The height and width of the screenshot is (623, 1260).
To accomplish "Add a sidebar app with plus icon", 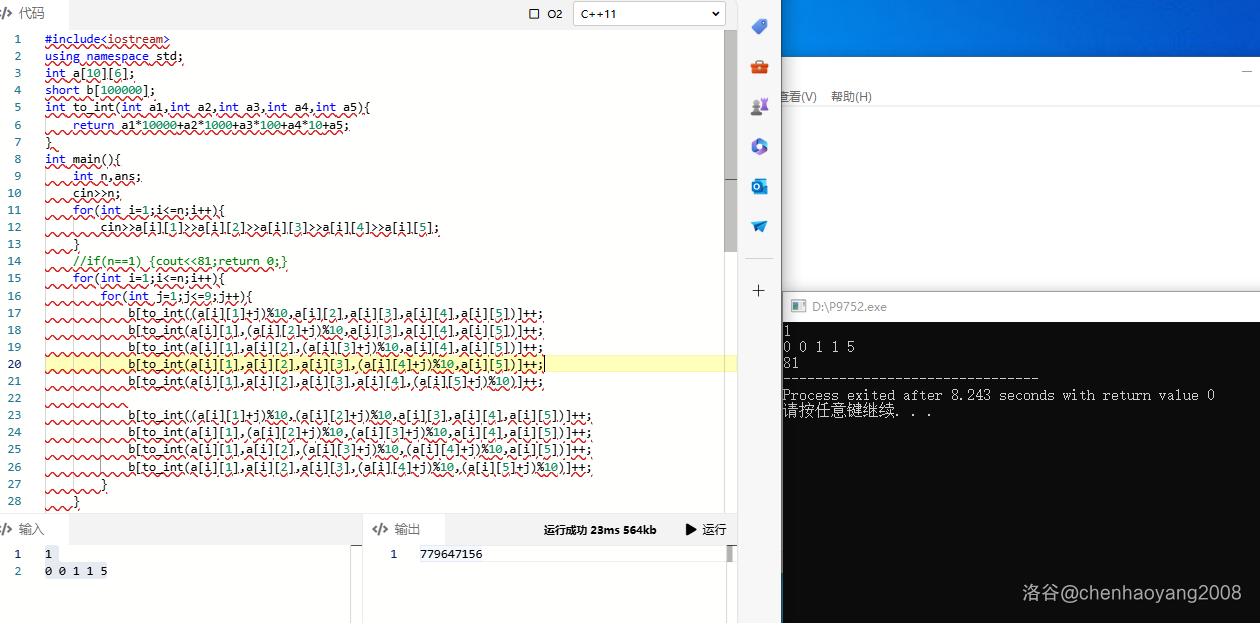I will click(759, 290).
